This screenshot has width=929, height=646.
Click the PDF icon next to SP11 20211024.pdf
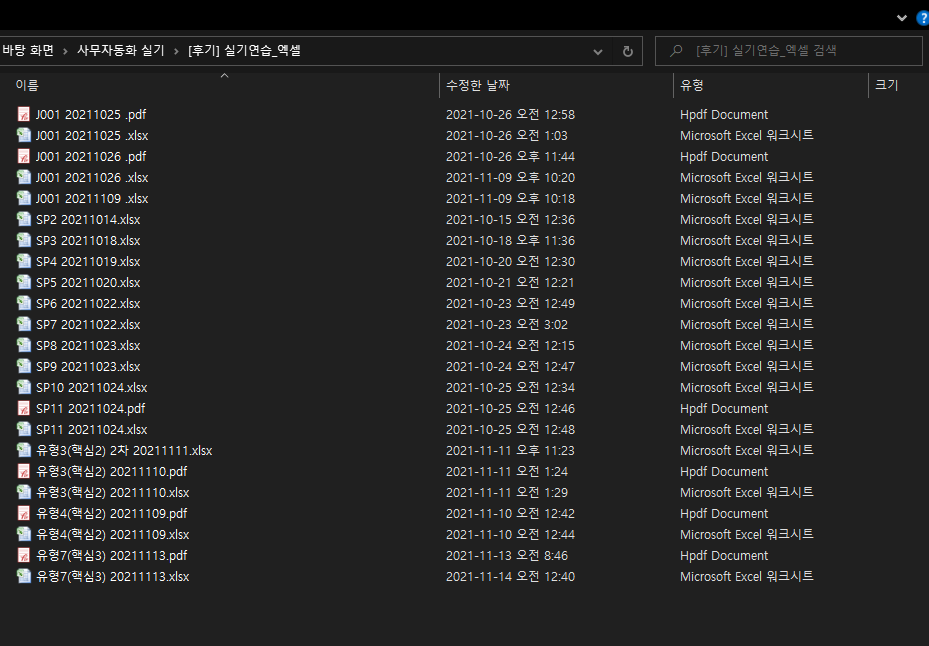tap(24, 408)
